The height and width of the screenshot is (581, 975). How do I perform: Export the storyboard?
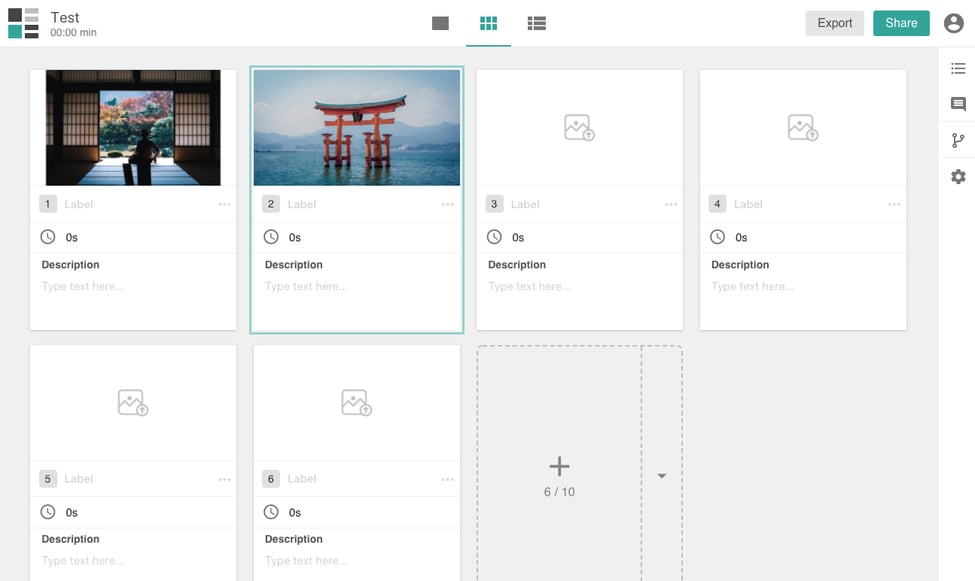pyautogui.click(x=834, y=22)
